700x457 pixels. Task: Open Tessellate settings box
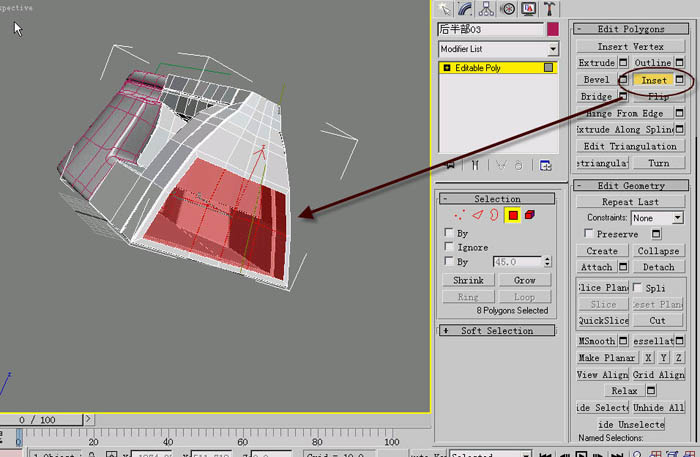679,341
